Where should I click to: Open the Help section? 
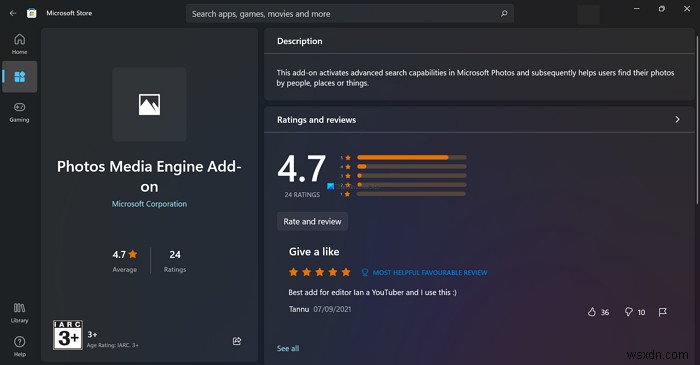tap(20, 346)
